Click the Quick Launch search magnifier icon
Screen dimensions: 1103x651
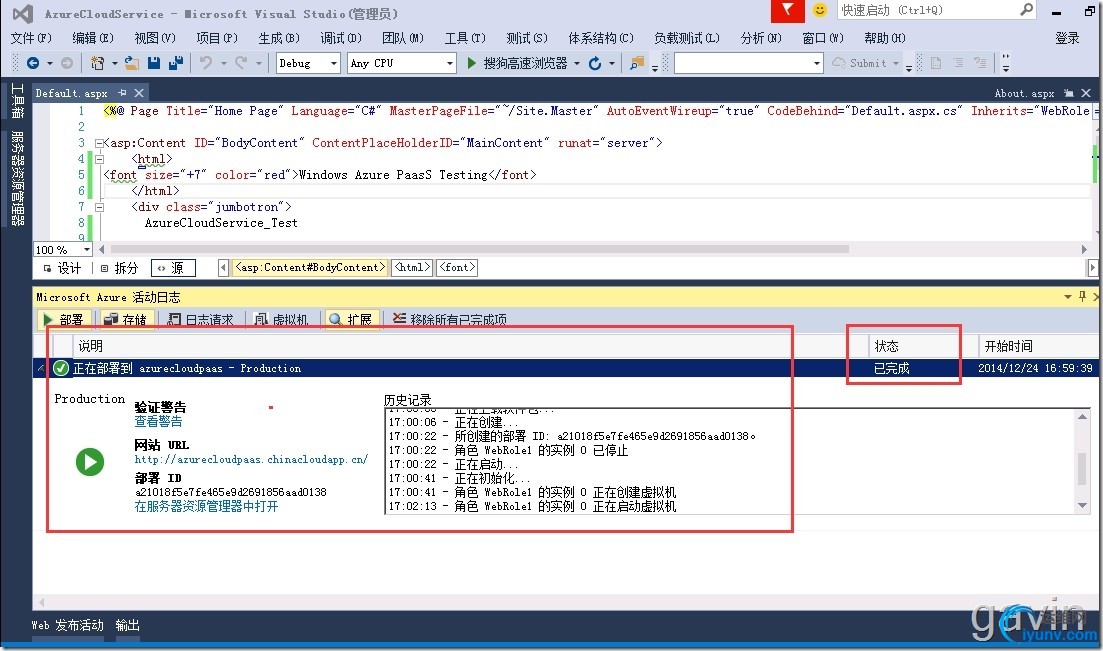[1026, 10]
